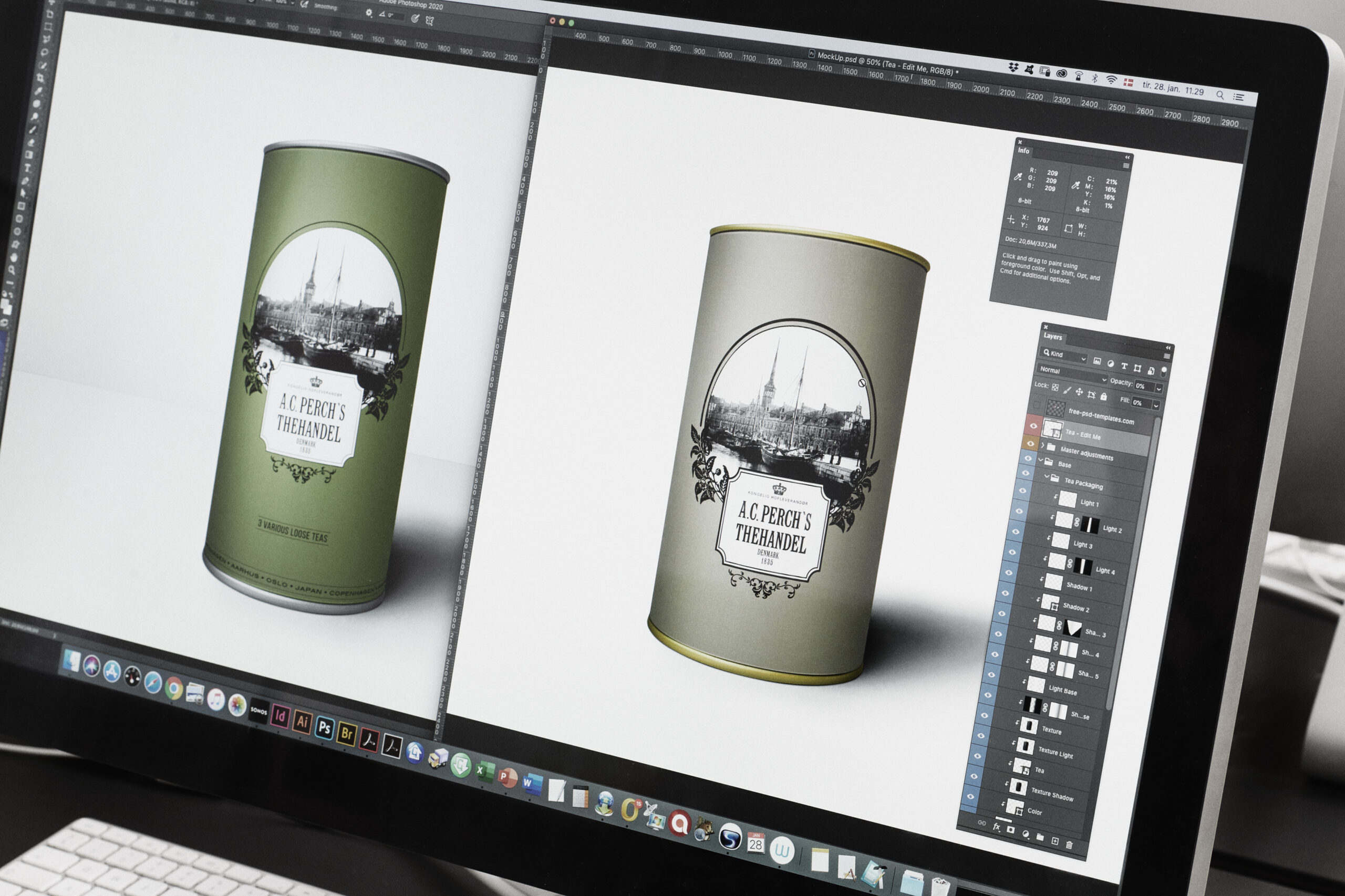1345x896 pixels.
Task: Click the Create new group folder icon
Action: coord(1040,838)
